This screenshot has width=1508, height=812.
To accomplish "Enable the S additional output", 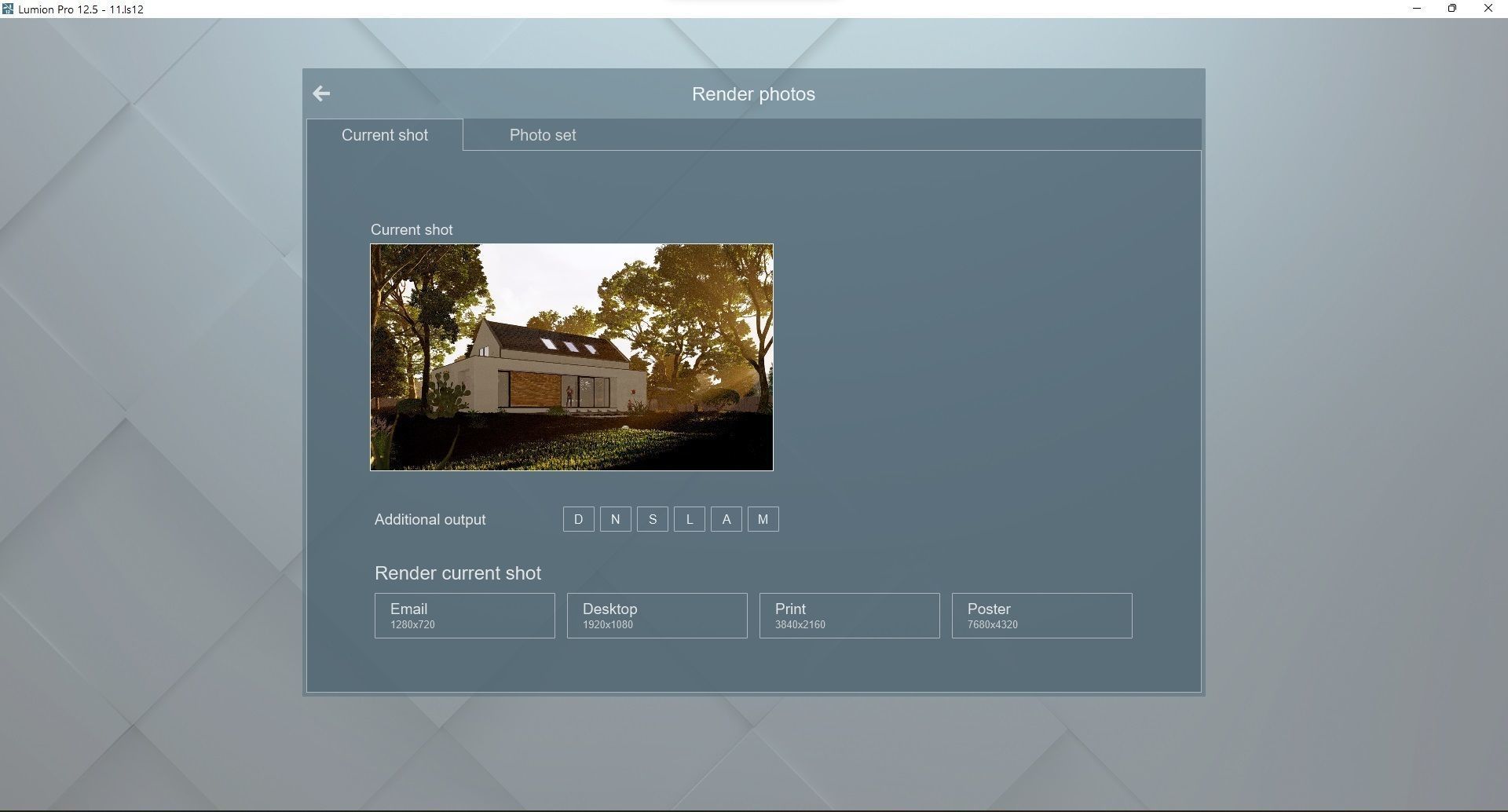I will pyautogui.click(x=653, y=519).
